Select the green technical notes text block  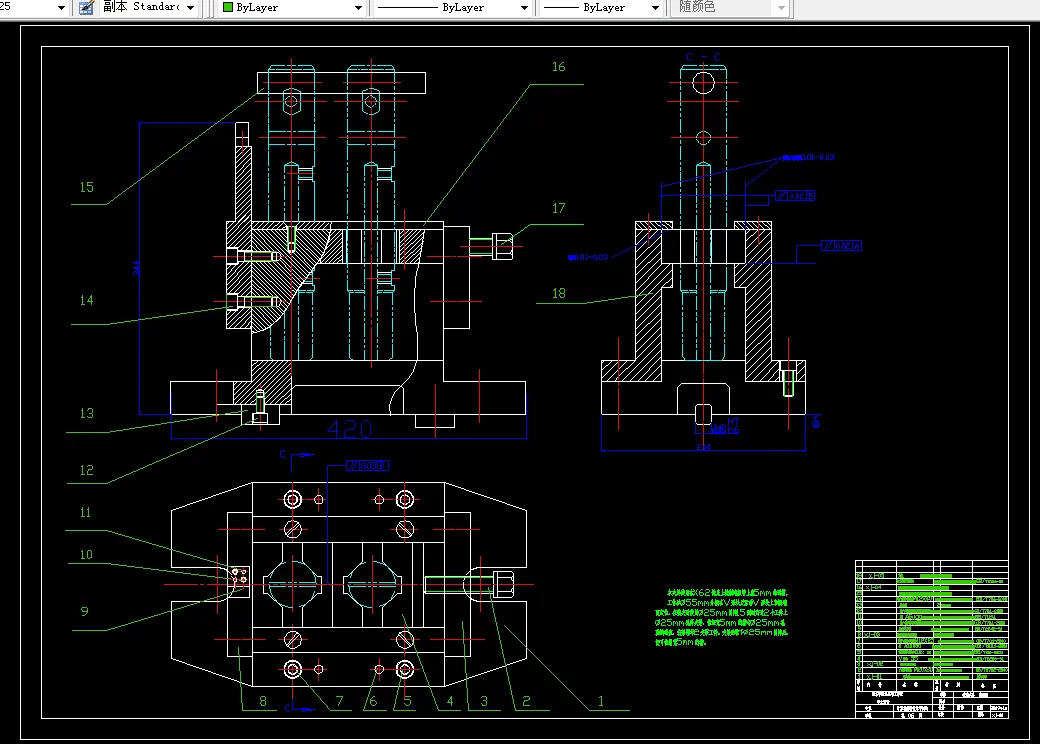pyautogui.click(x=722, y=617)
